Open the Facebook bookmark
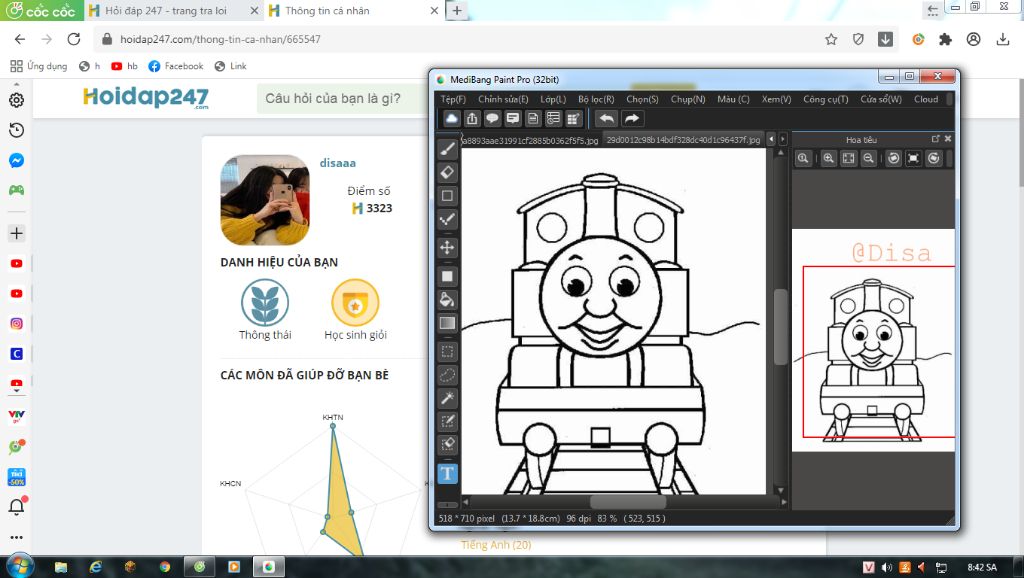1024x578 pixels. (x=176, y=66)
